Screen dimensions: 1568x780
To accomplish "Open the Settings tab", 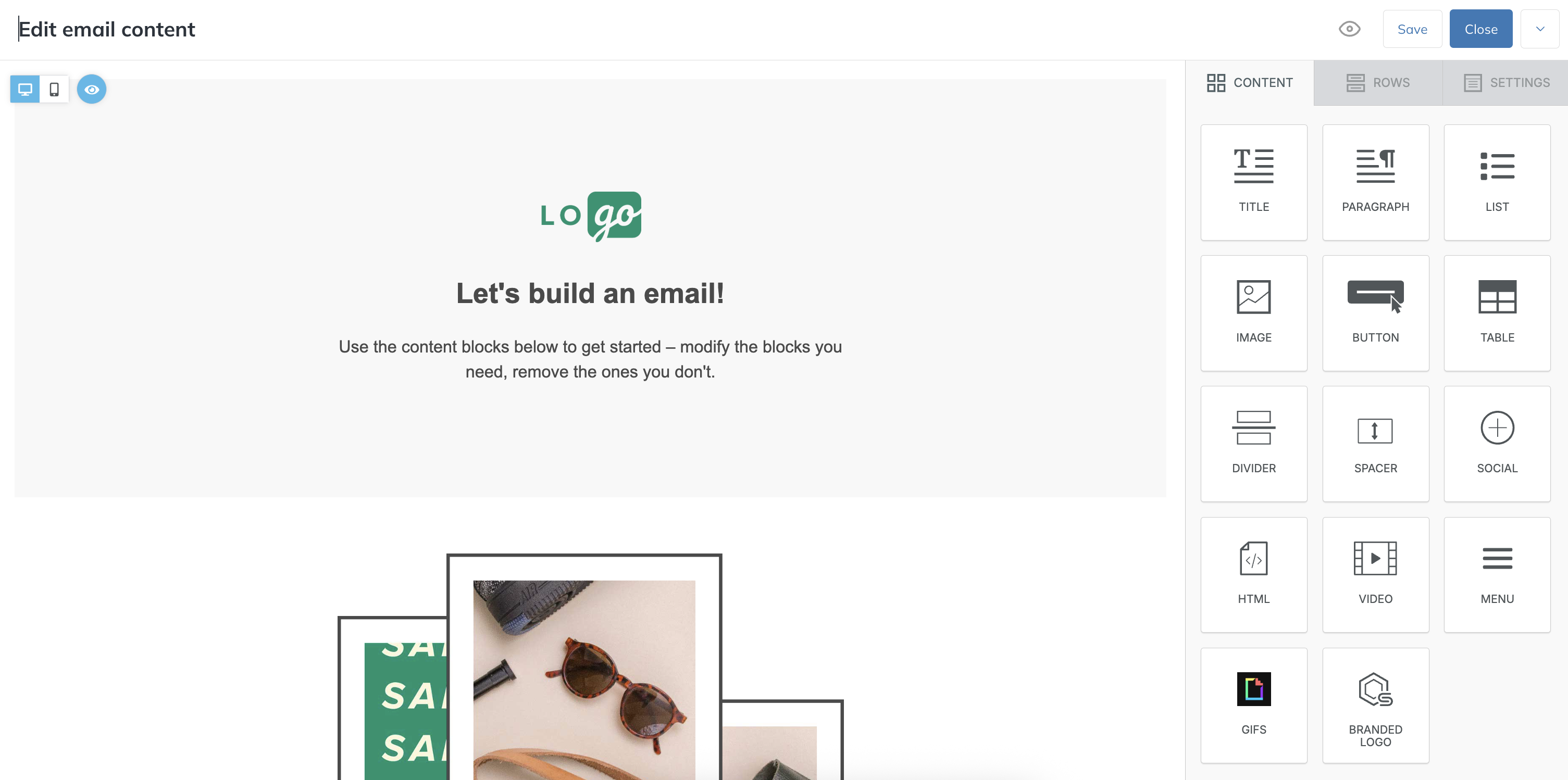I will tap(1506, 83).
